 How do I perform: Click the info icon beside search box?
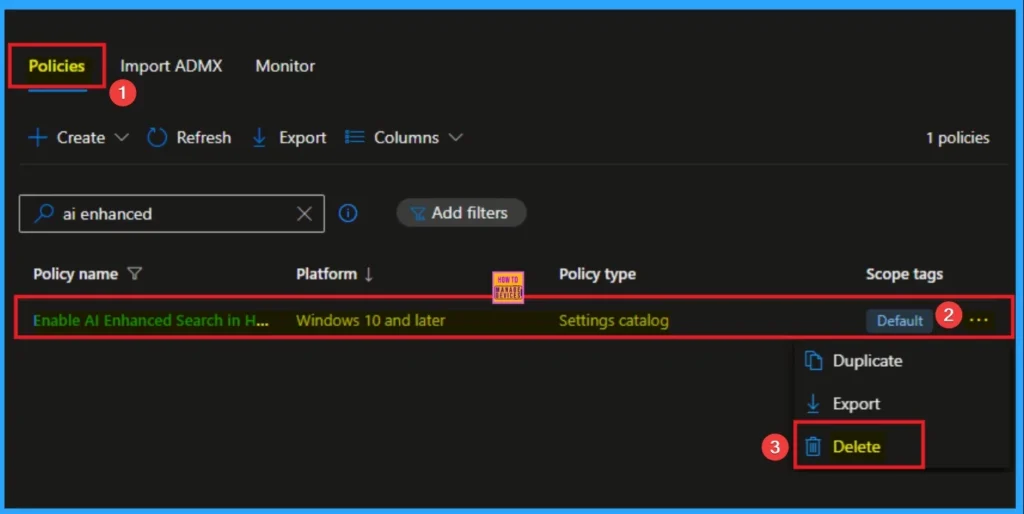(348, 213)
